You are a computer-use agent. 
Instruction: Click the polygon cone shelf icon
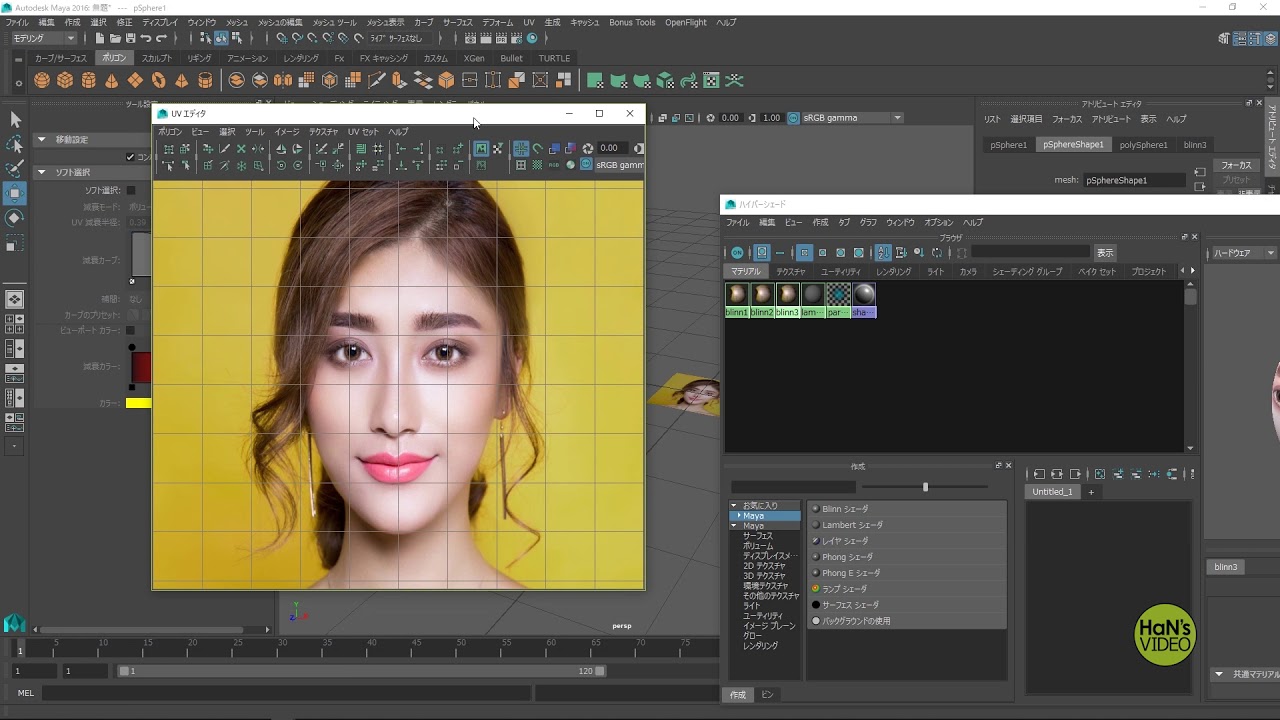[x=112, y=81]
